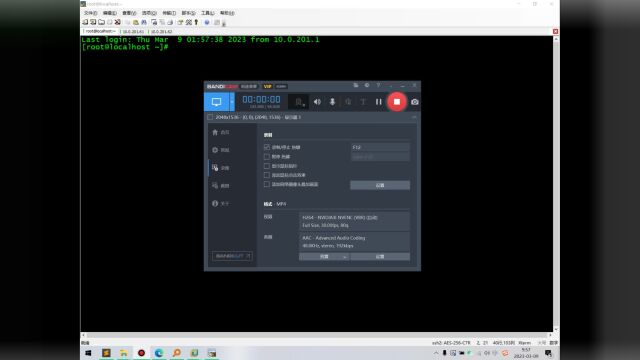Open the format presets dropdown
The image size is (640, 360).
tap(324, 256)
